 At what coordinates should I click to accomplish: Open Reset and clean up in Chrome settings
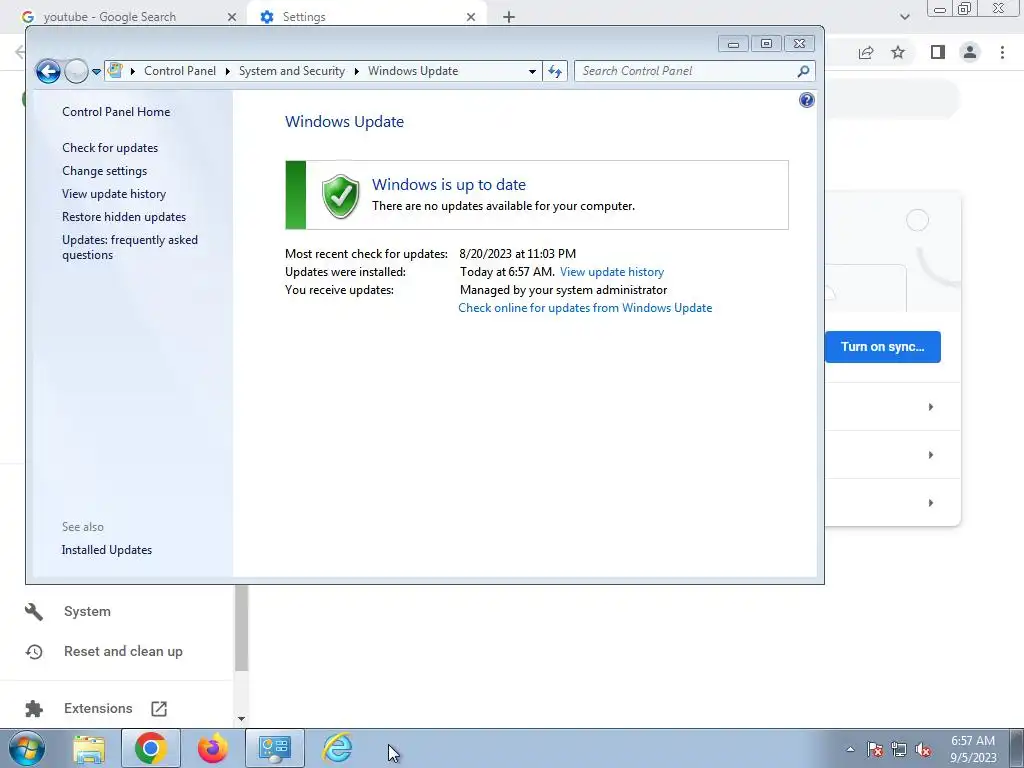(x=123, y=652)
